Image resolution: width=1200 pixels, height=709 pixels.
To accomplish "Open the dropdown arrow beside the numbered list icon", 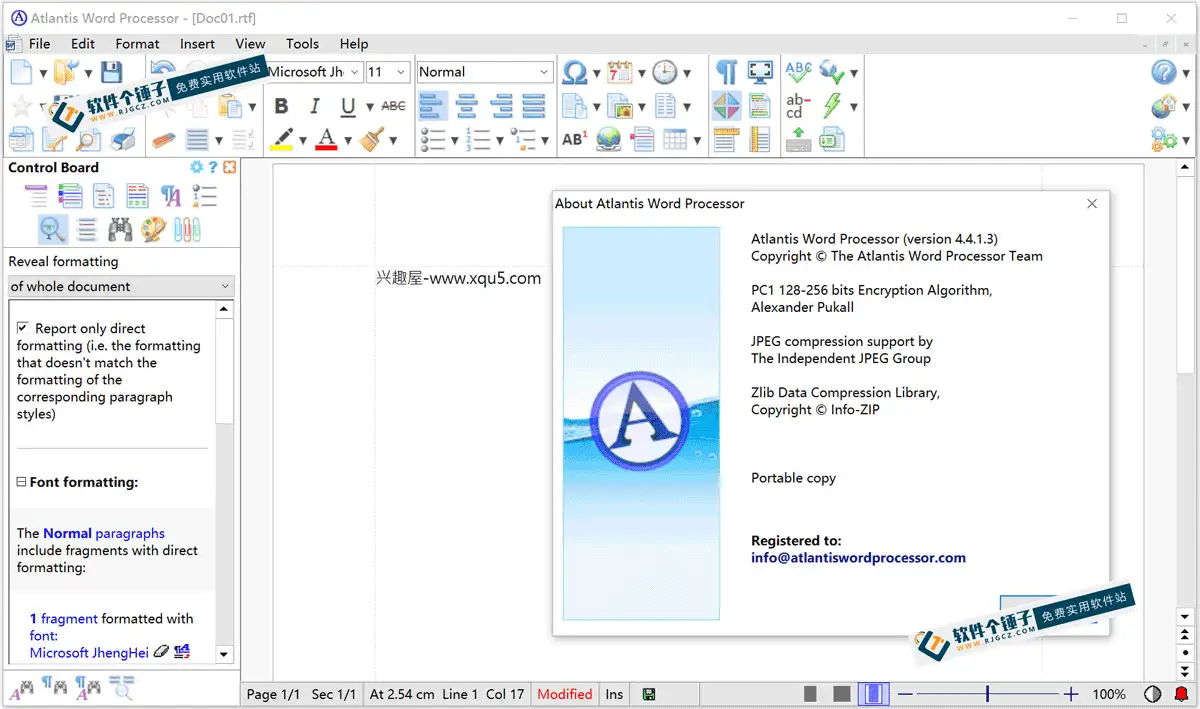I will [499, 140].
